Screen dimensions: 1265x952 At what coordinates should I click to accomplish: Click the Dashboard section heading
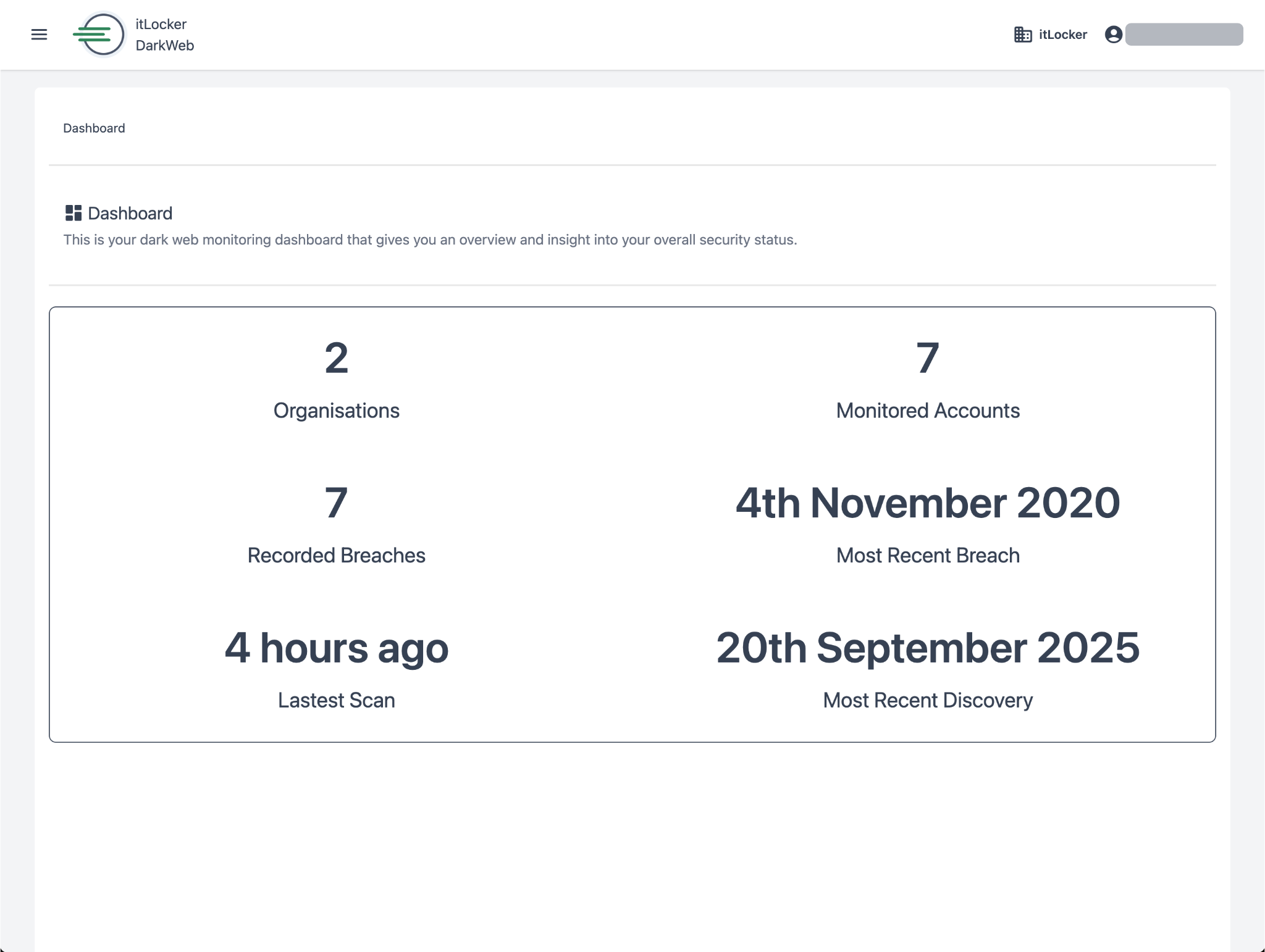(130, 214)
